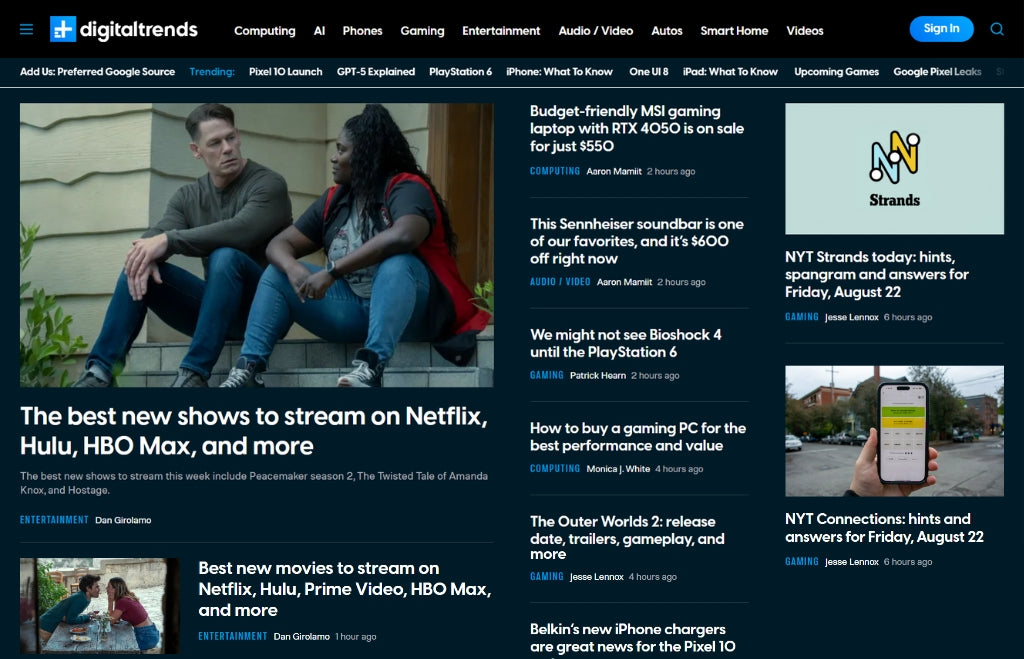Click the NYT Connections phone photo
The width and height of the screenshot is (1024, 659).
894,430
